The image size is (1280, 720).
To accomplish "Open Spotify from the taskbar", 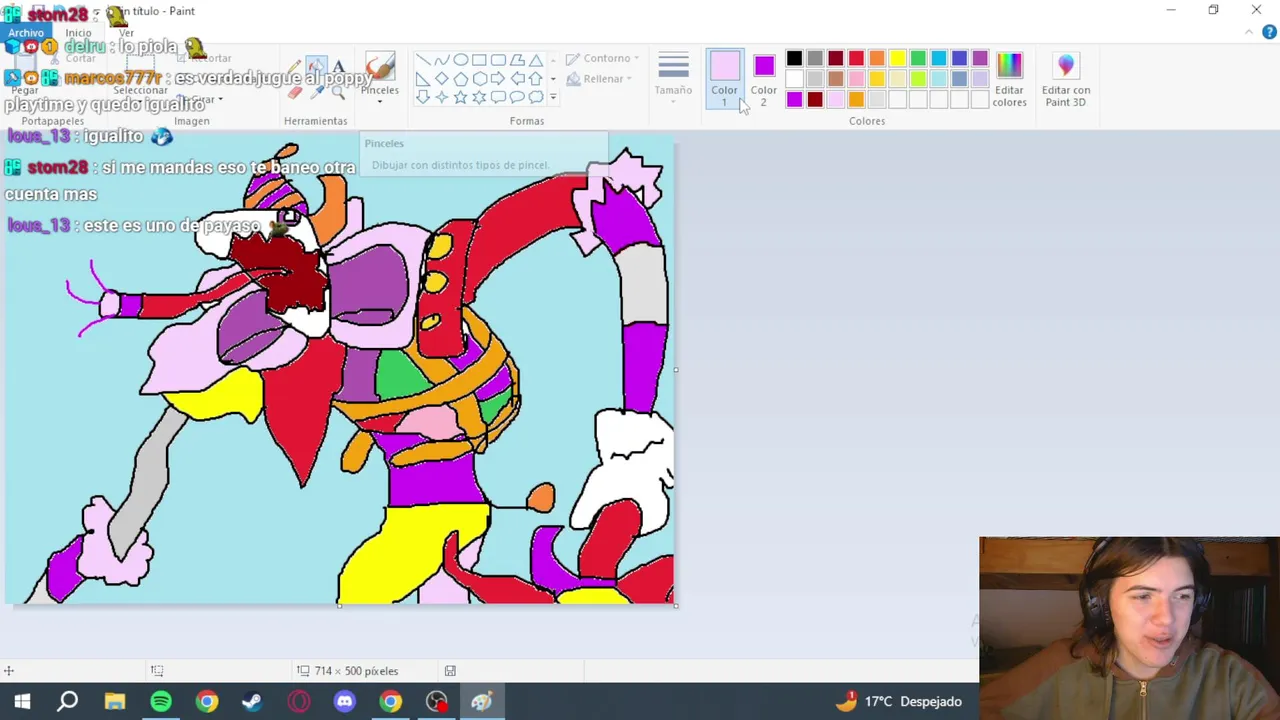I will [x=160, y=701].
